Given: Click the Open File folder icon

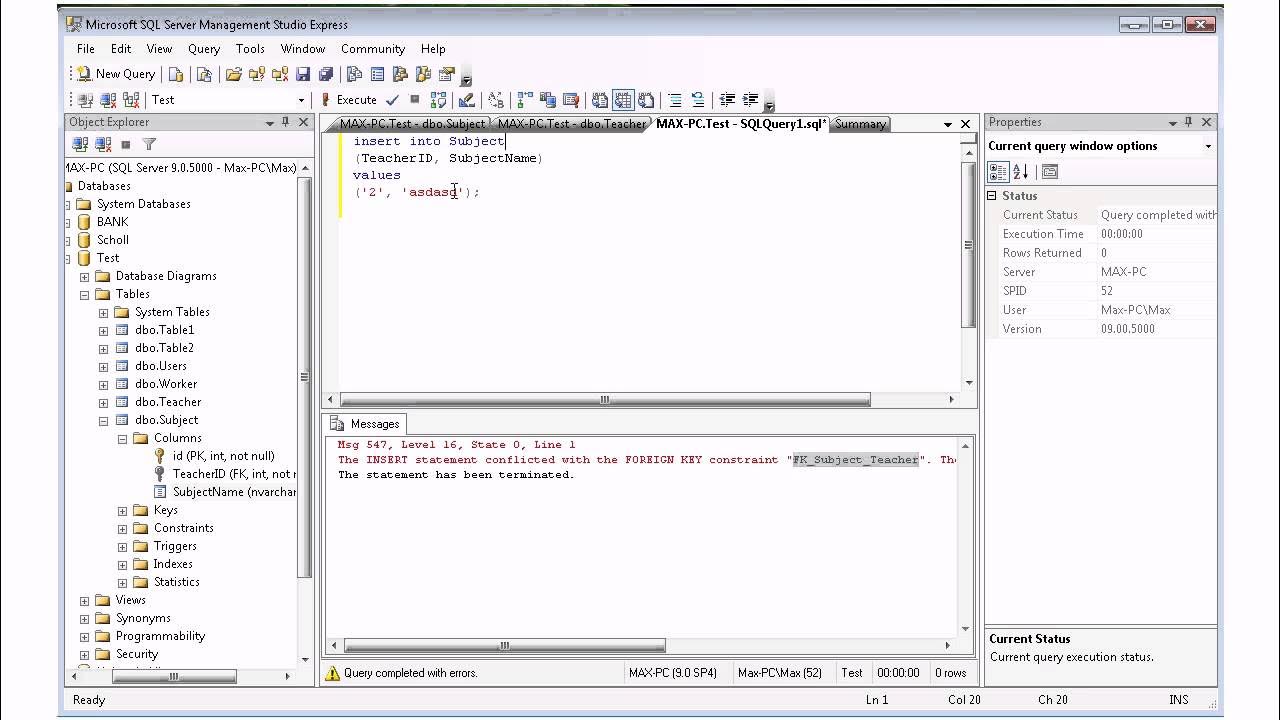Looking at the screenshot, I should [x=233, y=74].
